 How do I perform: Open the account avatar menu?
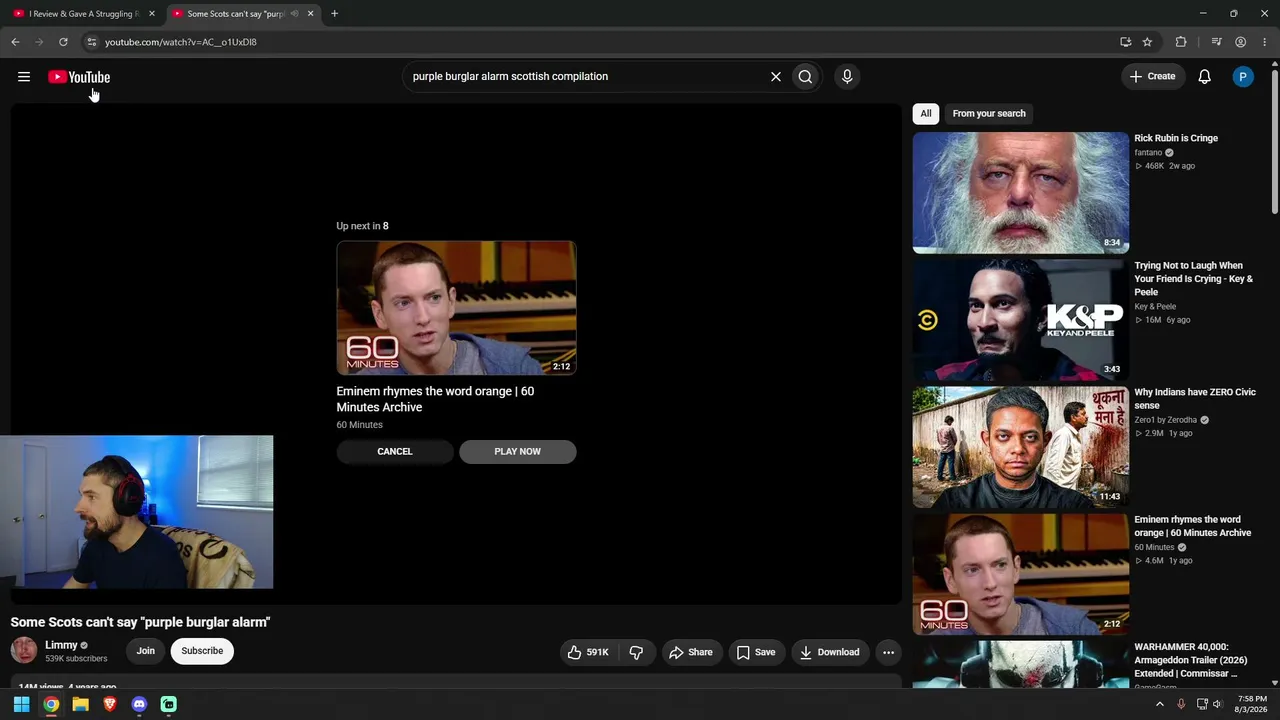pos(1243,76)
